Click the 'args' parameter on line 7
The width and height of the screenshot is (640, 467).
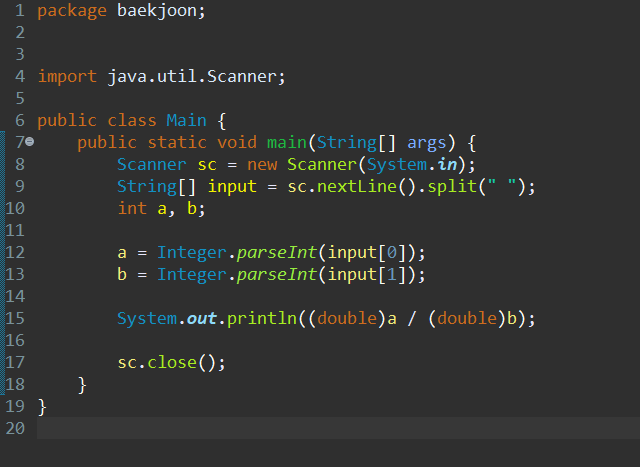[427, 143]
